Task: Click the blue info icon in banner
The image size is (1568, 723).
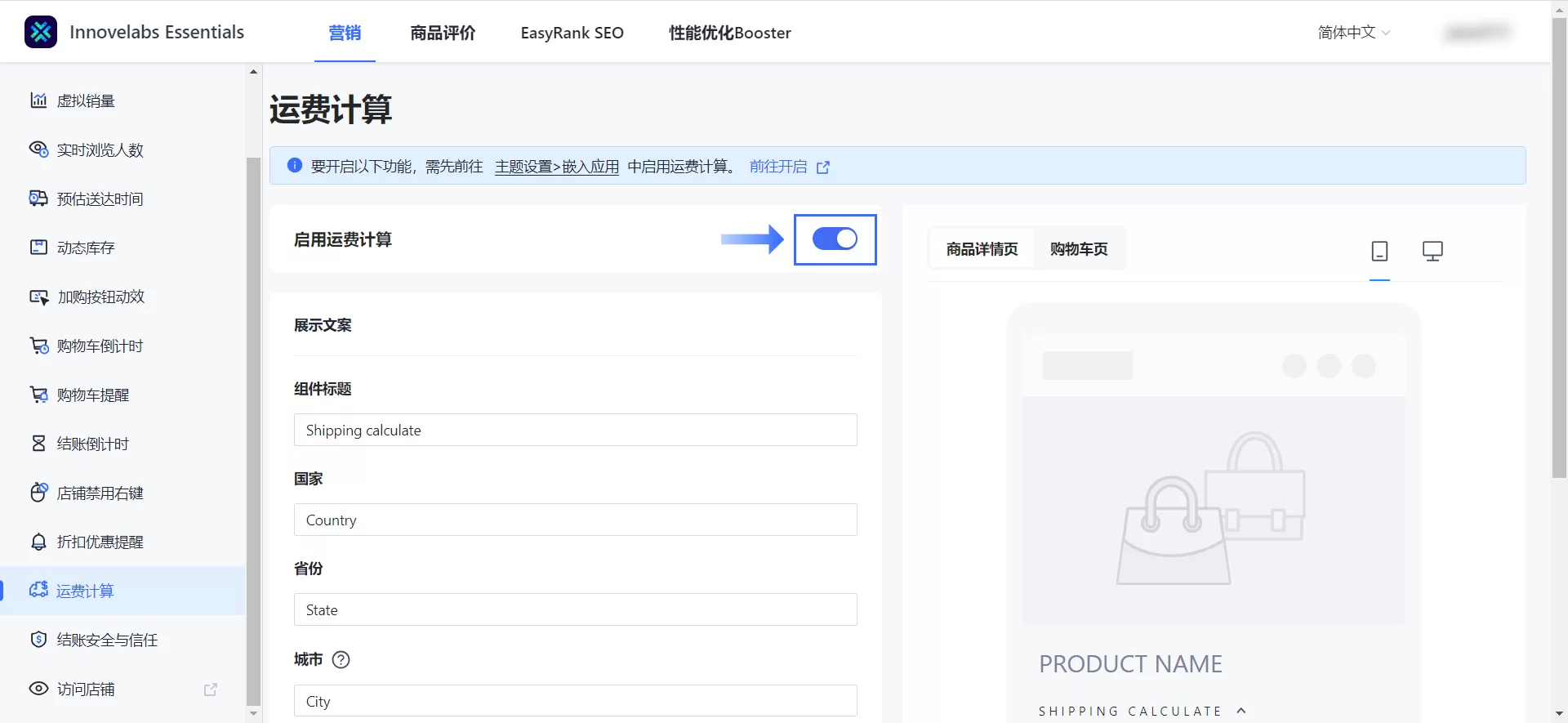Action: pyautogui.click(x=295, y=166)
